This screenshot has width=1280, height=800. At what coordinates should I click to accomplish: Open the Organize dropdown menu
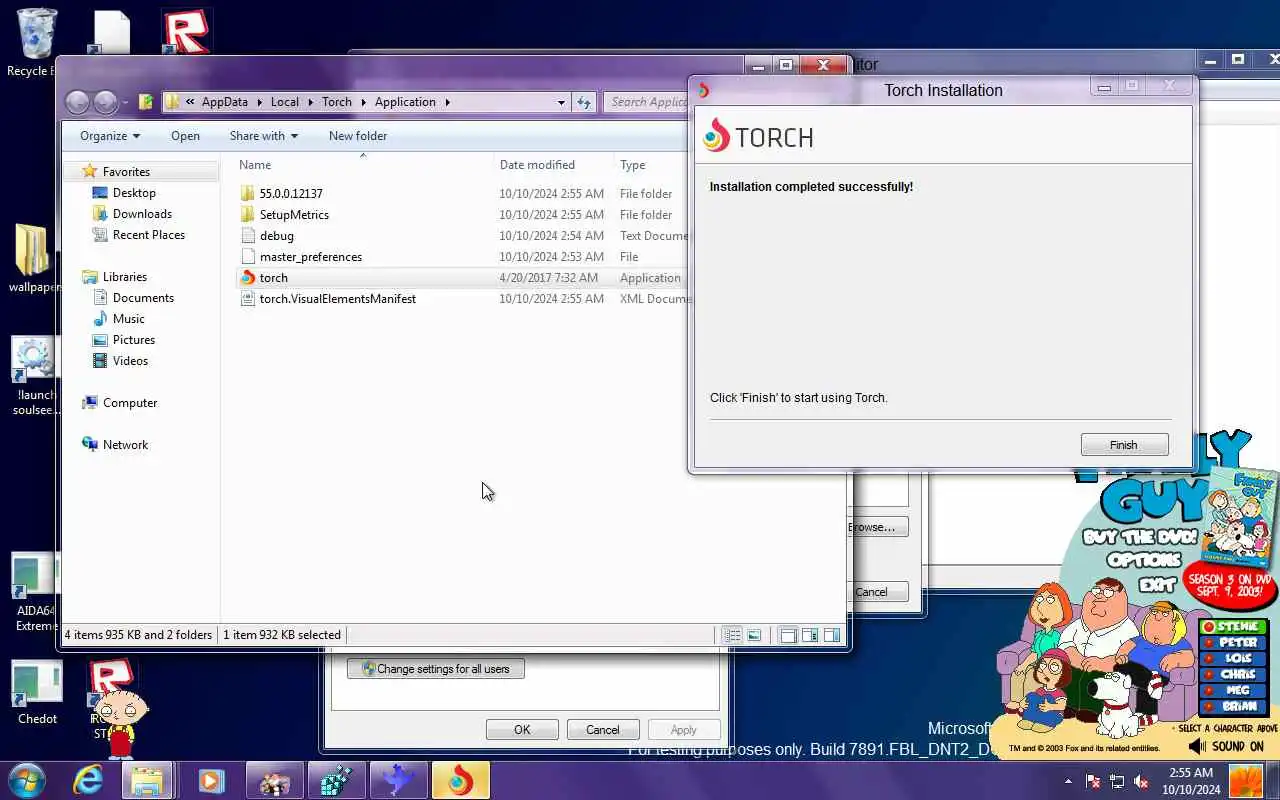110,136
